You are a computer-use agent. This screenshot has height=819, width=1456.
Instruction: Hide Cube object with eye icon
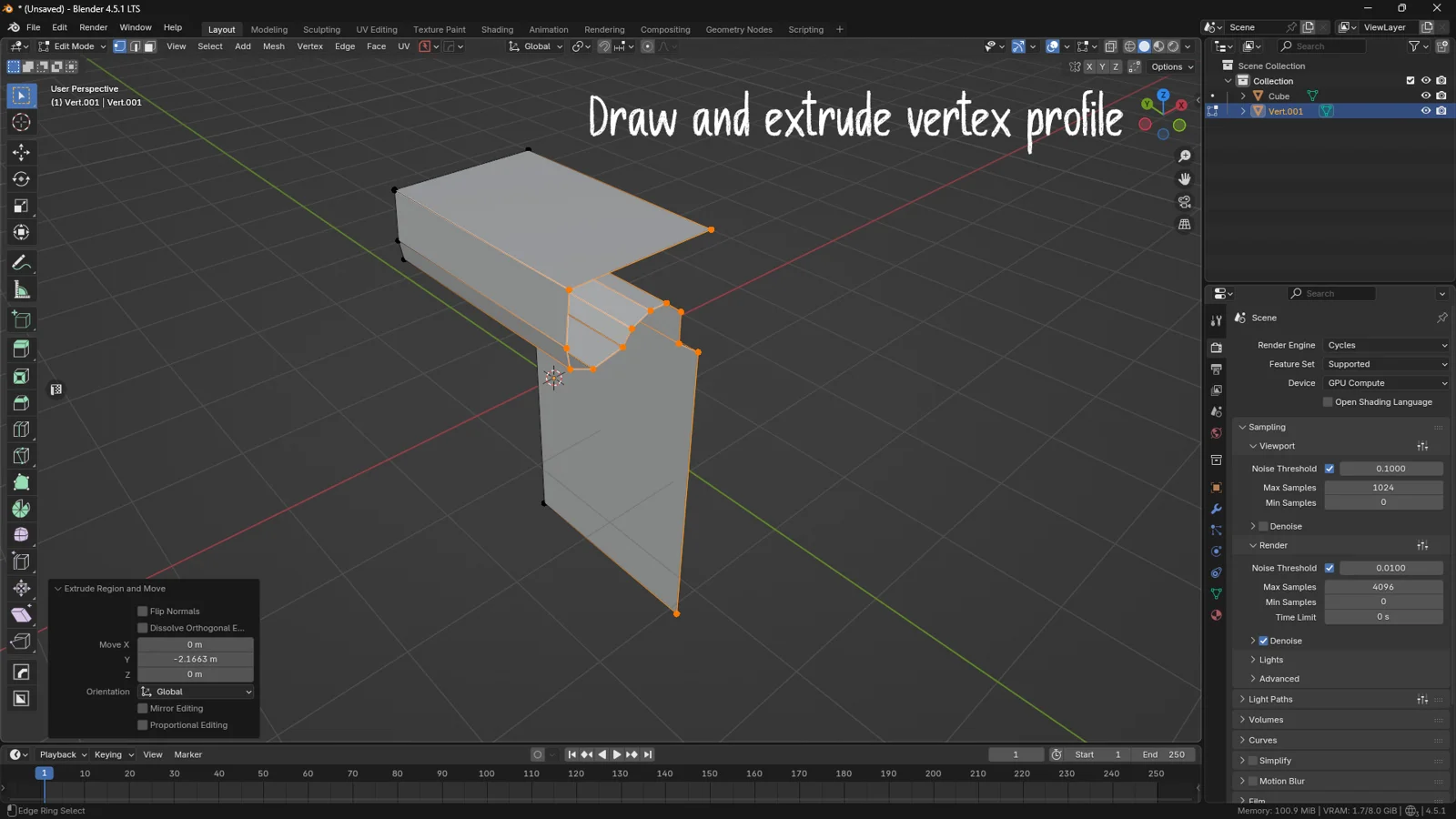pyautogui.click(x=1426, y=96)
